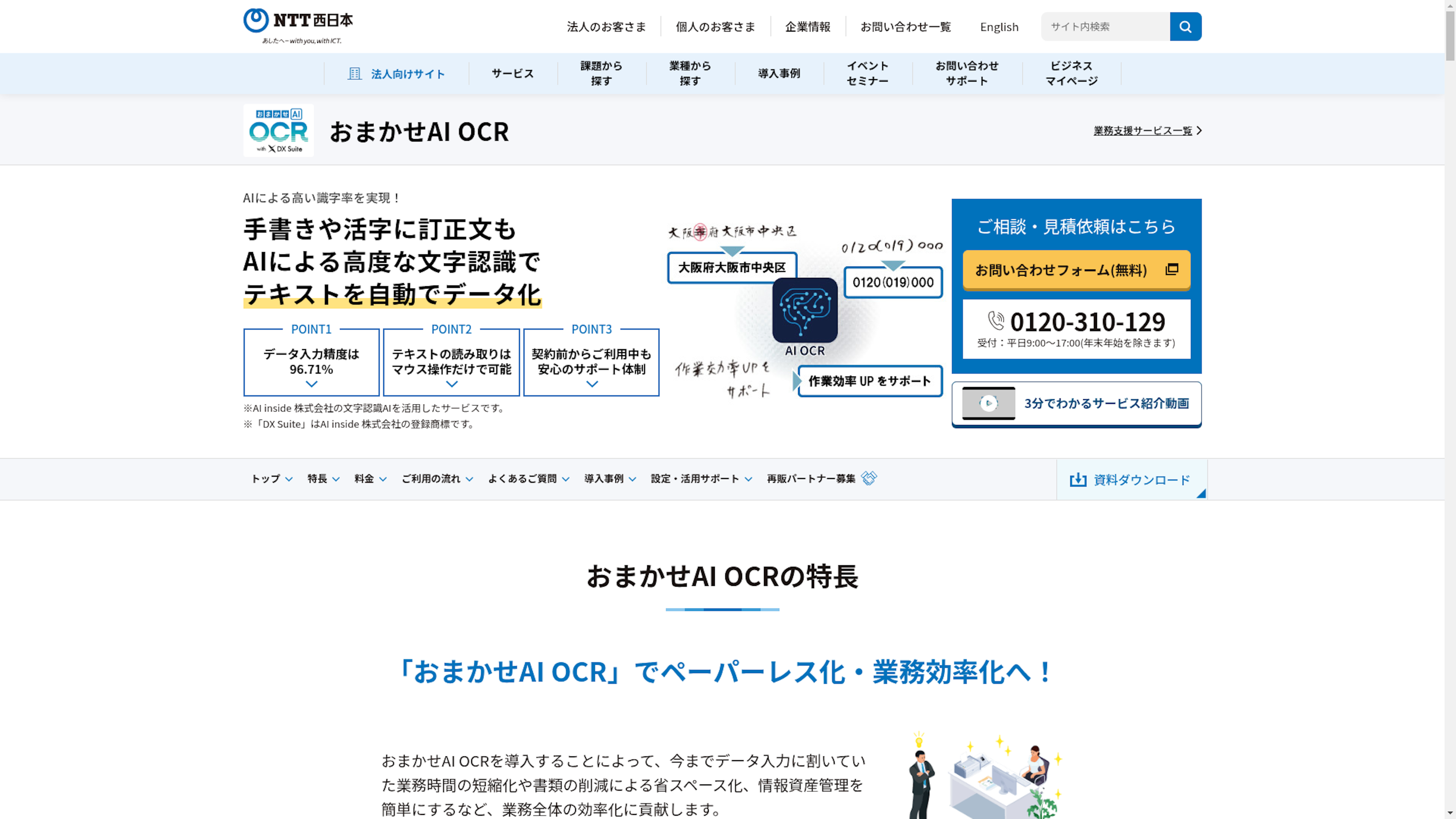This screenshot has height=819, width=1456.
Task: Focus the サイト内検索 input field
Action: pos(1106,27)
